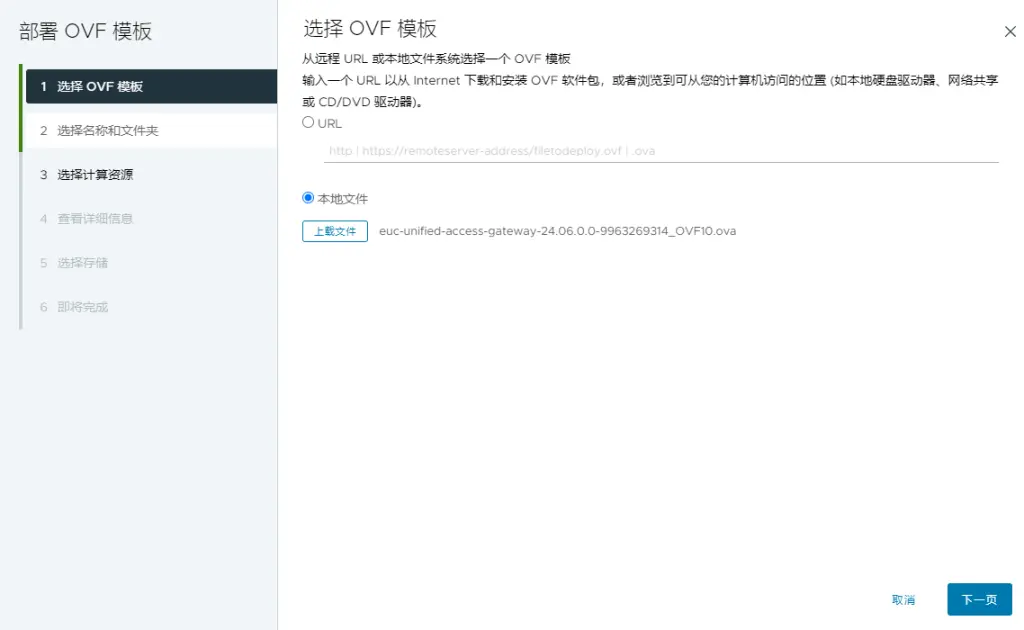Click the green step progress bar

[x=20, y=108]
